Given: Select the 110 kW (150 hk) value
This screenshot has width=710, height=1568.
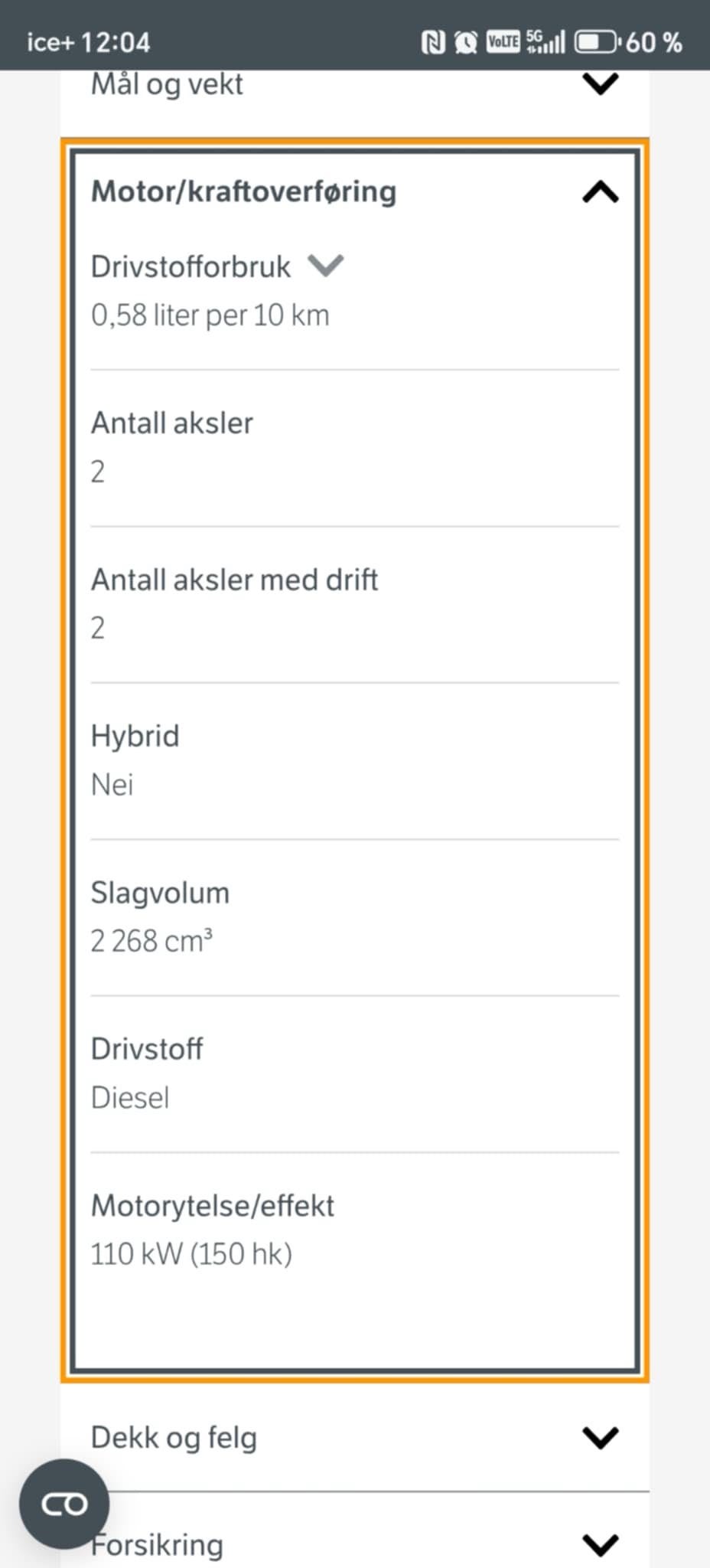Looking at the screenshot, I should [191, 1254].
